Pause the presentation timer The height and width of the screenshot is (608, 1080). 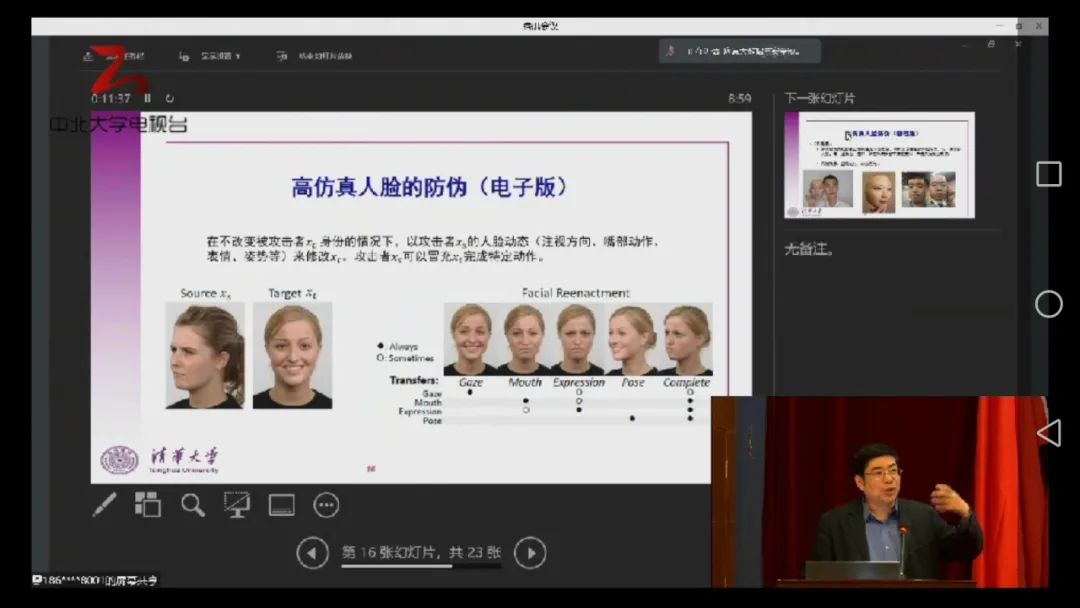point(148,98)
